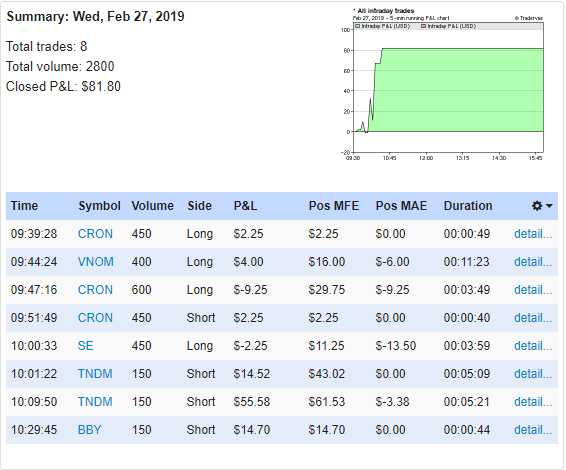This screenshot has height=470, width=566.
Task: Select the 600 volume cell
Action: point(142,290)
